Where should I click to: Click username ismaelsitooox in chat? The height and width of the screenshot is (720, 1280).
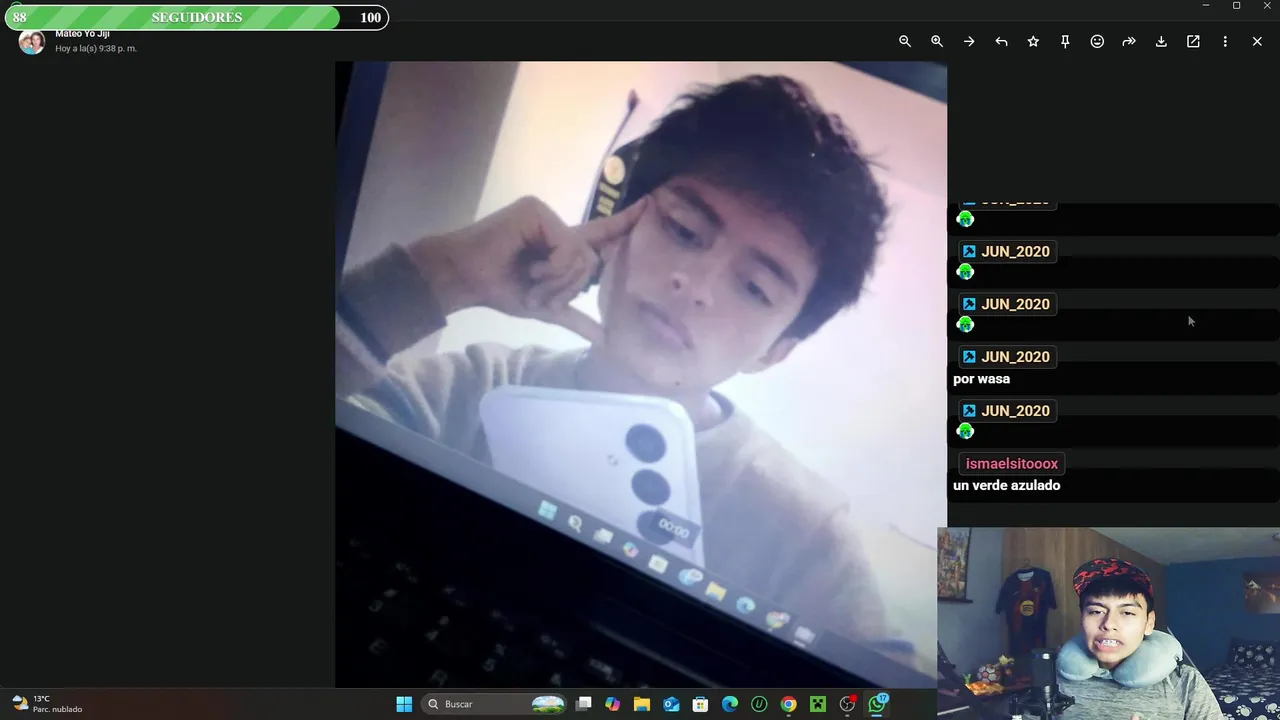1011,464
